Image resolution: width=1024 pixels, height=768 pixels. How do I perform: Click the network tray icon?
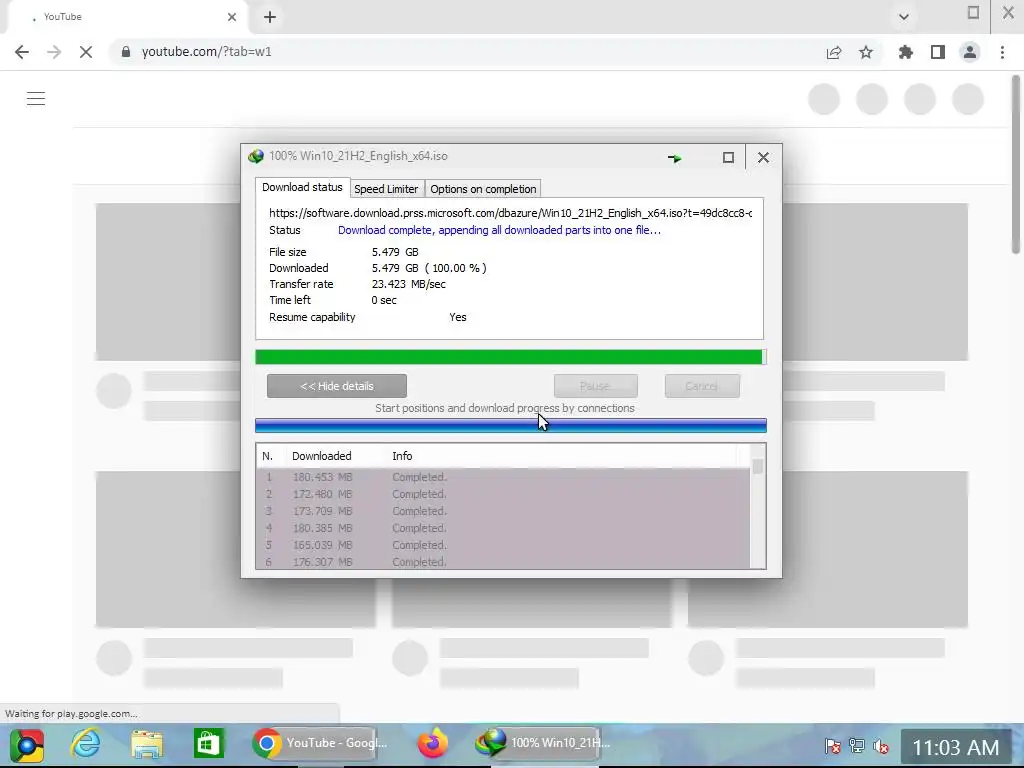click(x=857, y=746)
